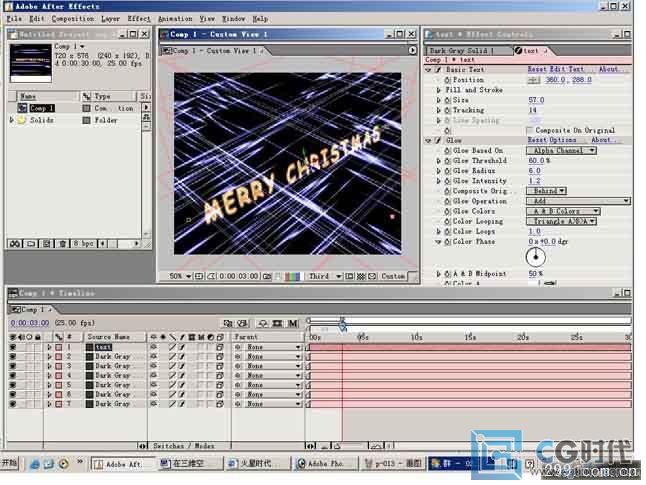This screenshot has height=485, width=646.
Task: Click the timeline current time indicator
Action: (x=342, y=326)
